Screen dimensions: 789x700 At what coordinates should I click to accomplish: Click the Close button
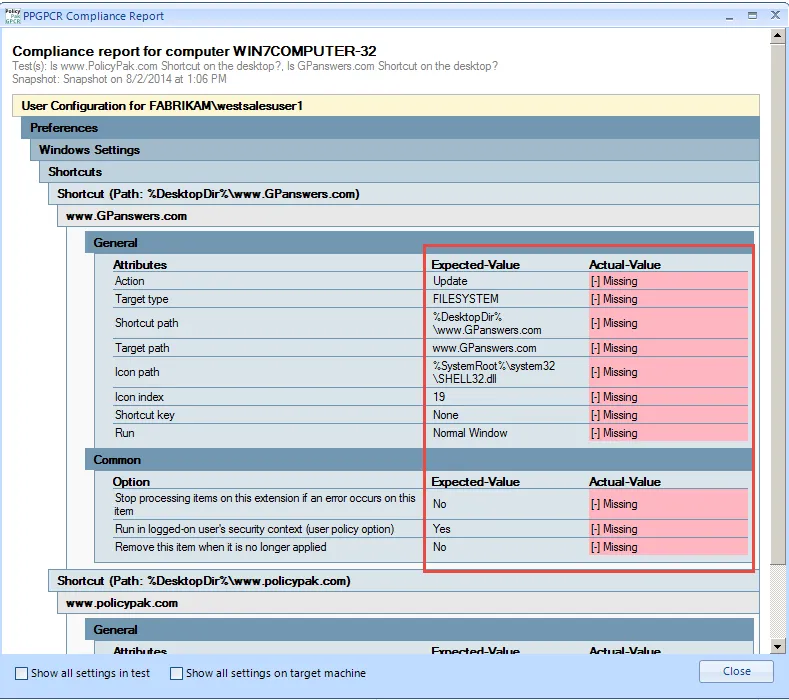[736, 671]
